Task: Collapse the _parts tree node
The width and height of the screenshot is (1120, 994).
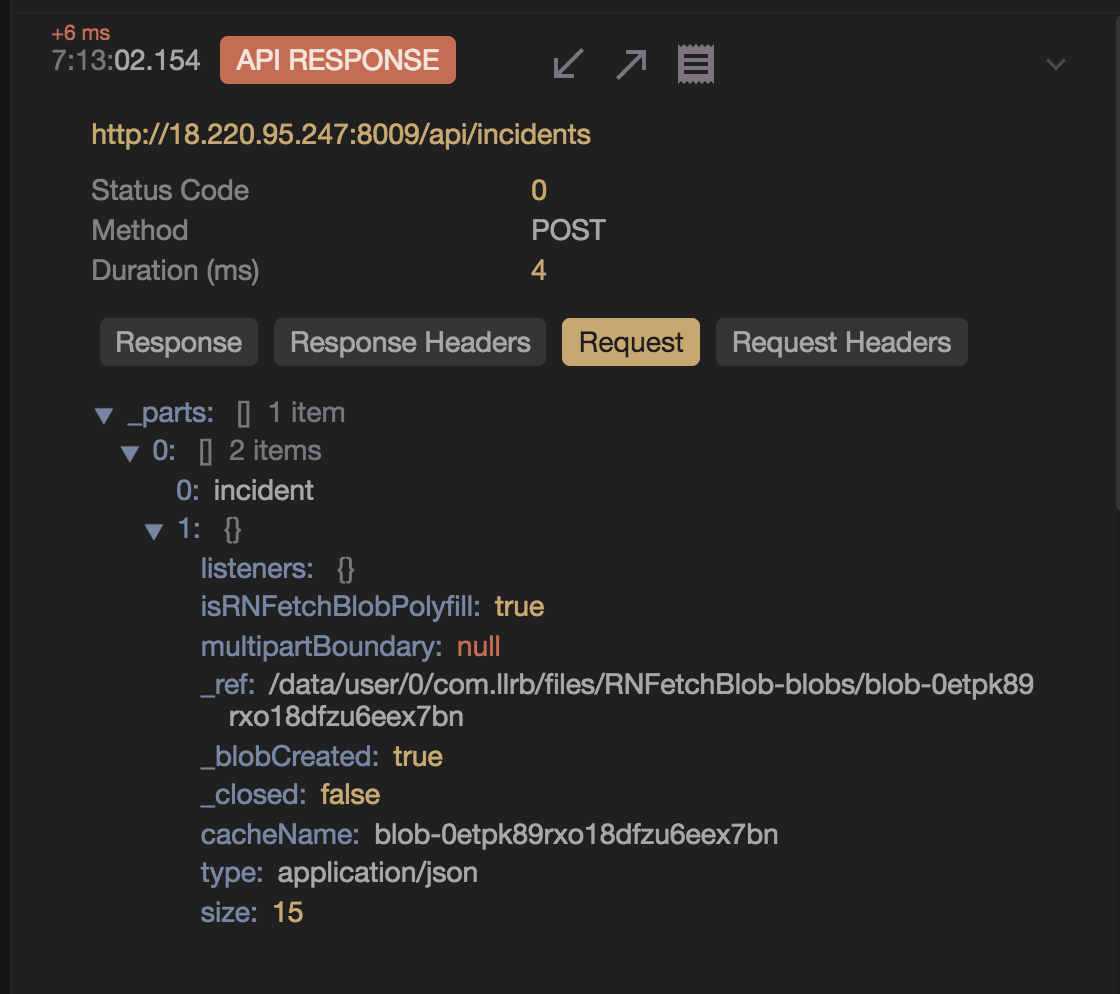Action: pos(102,414)
